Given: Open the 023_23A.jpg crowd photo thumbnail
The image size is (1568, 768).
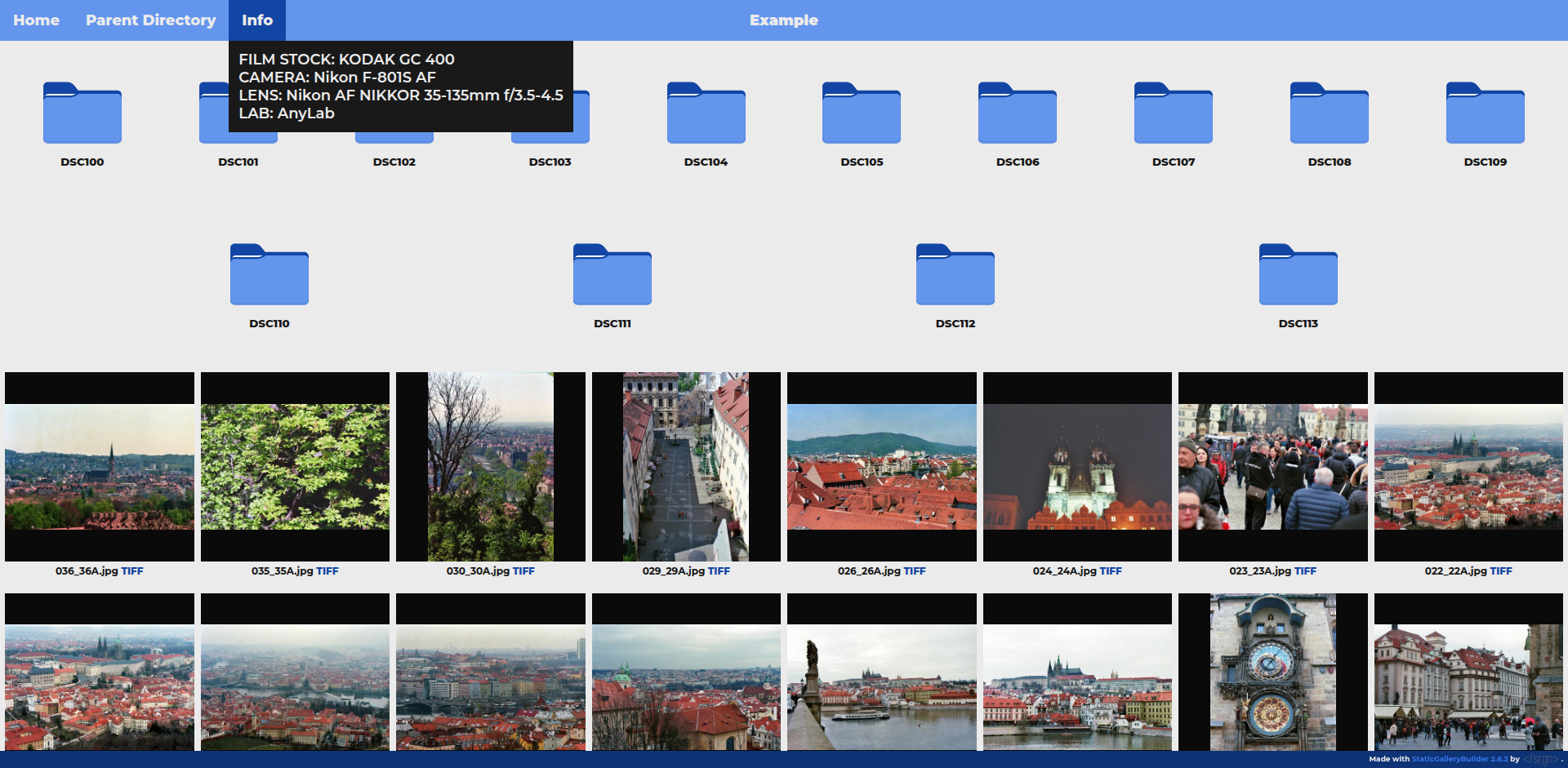Looking at the screenshot, I should (x=1272, y=467).
